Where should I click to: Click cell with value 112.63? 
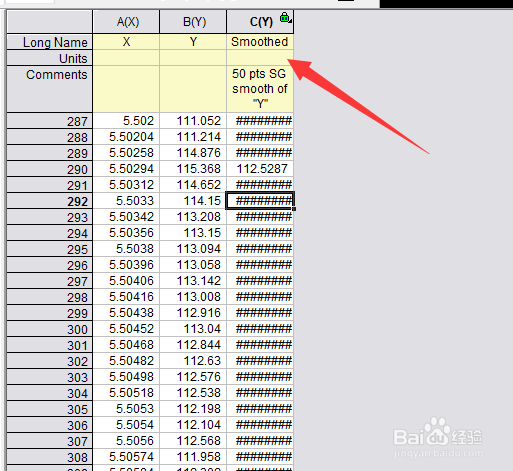click(193, 361)
